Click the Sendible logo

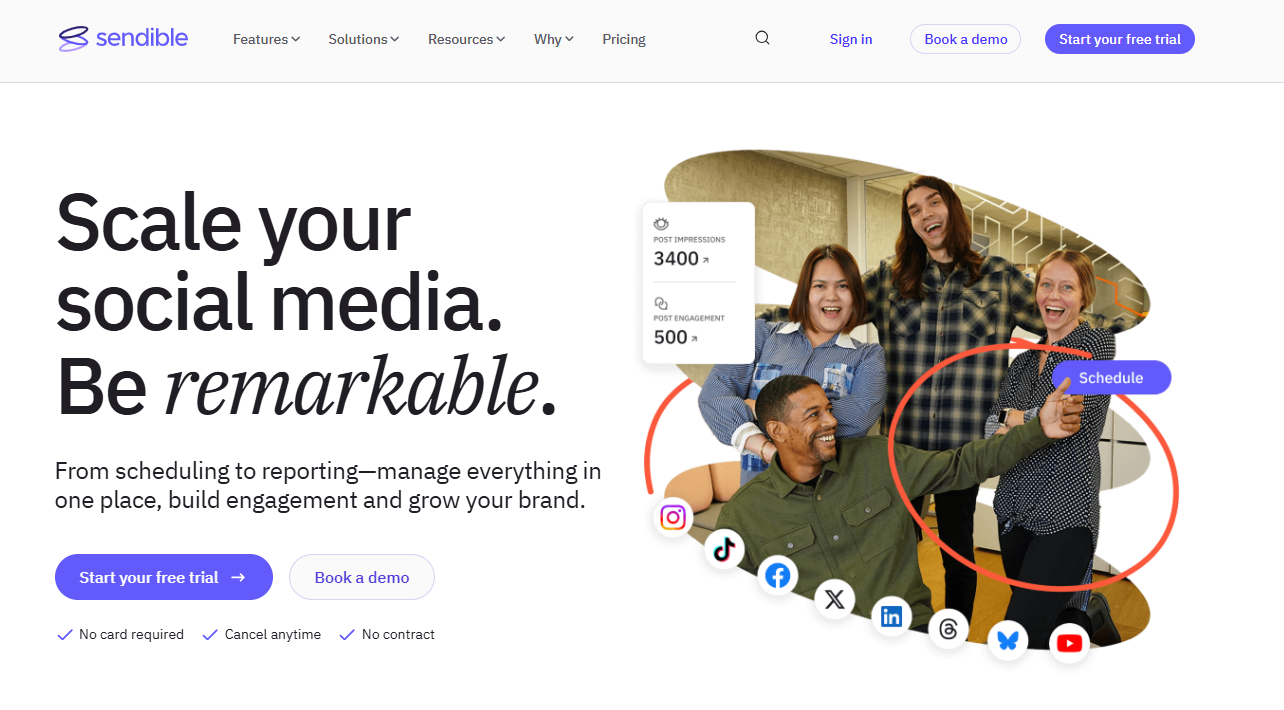(123, 39)
